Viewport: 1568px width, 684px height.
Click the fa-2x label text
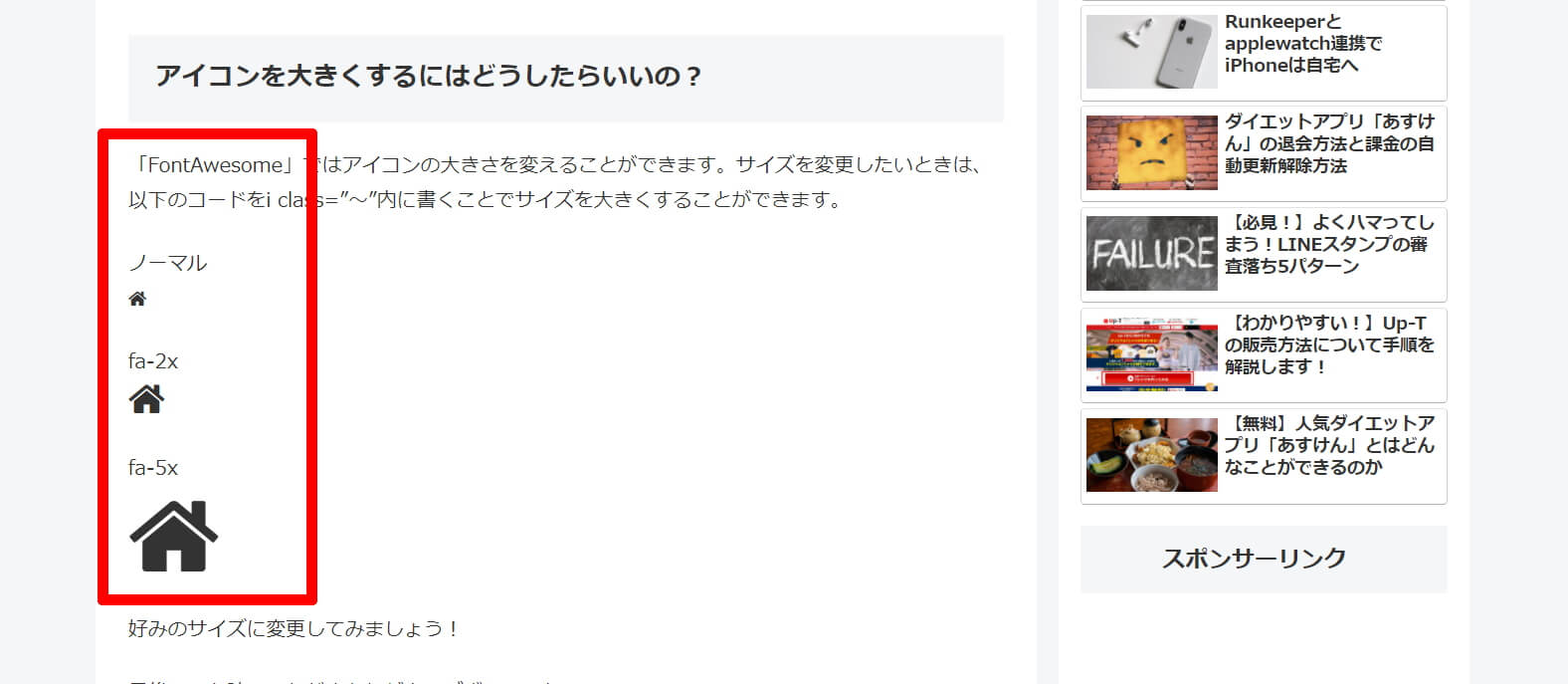[153, 361]
